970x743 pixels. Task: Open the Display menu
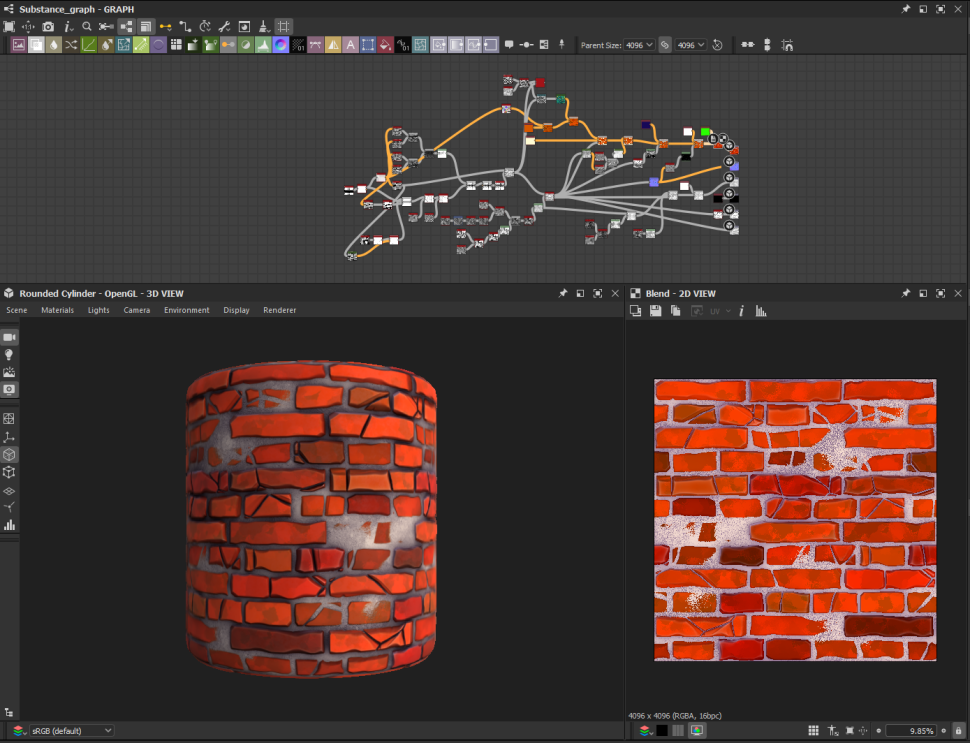pos(236,310)
